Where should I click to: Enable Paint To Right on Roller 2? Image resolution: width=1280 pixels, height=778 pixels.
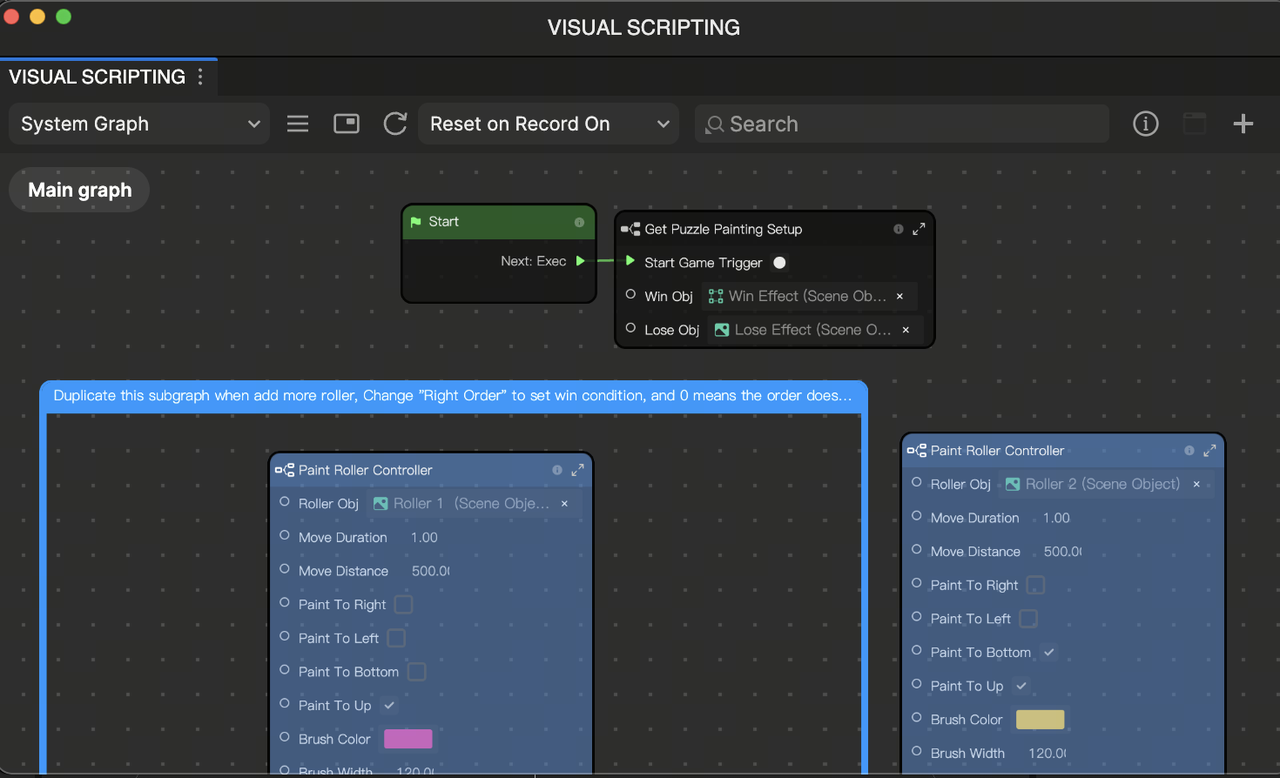point(1036,585)
